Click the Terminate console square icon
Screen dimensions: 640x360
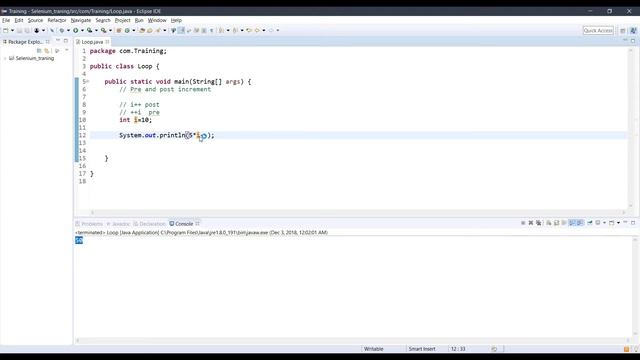pos(523,223)
